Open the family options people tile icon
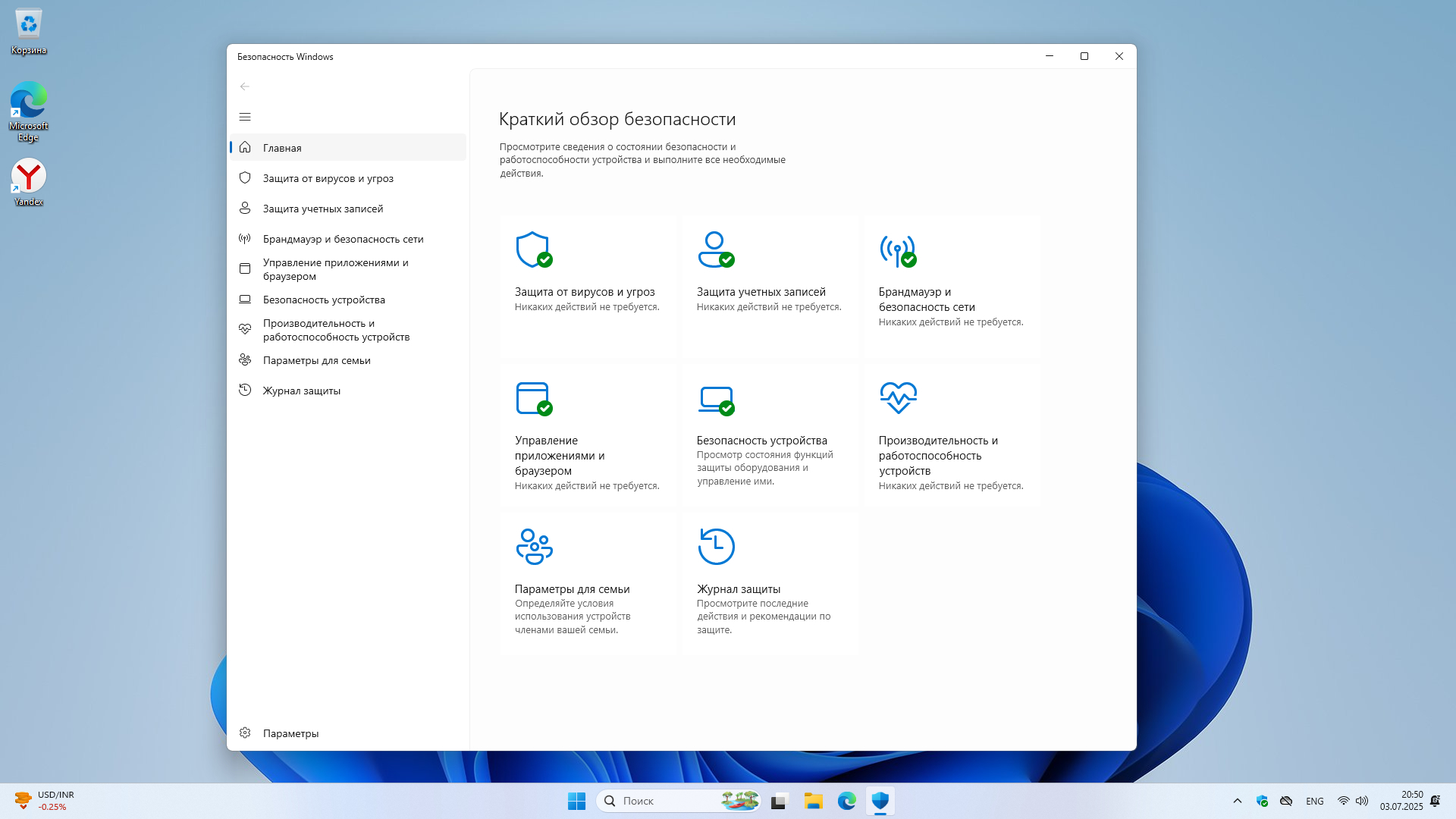 tap(534, 546)
